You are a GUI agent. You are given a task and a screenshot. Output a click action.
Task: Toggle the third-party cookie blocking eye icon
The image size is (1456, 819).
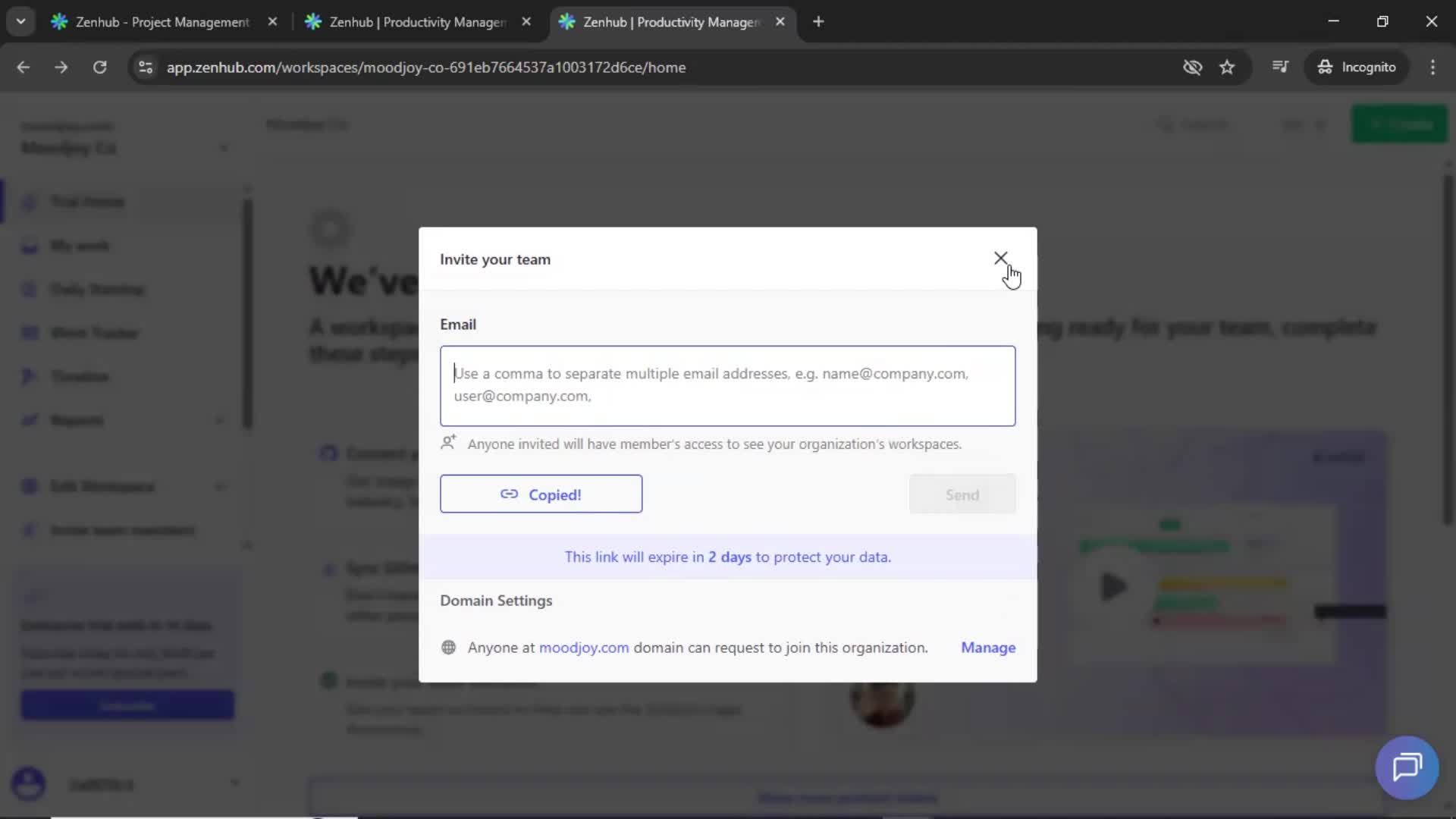coord(1192,67)
